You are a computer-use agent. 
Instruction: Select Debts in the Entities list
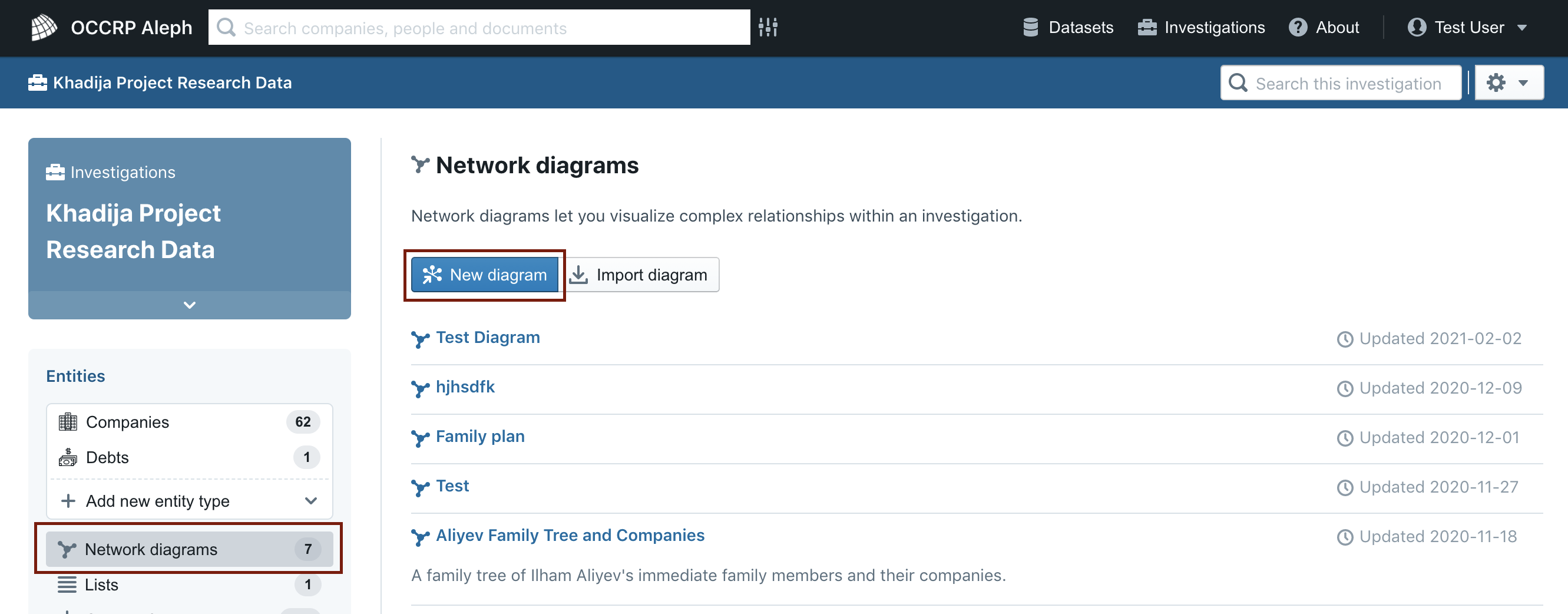(x=189, y=457)
